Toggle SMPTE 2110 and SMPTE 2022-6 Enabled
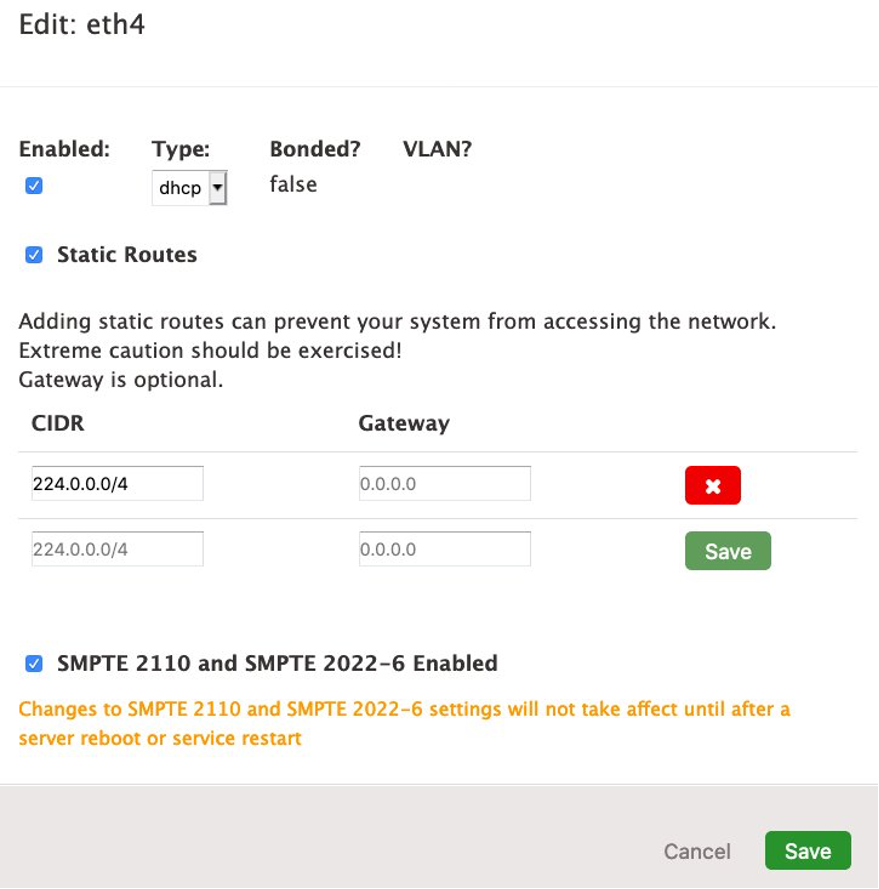Screen dimensions: 879x889 (x=36, y=662)
